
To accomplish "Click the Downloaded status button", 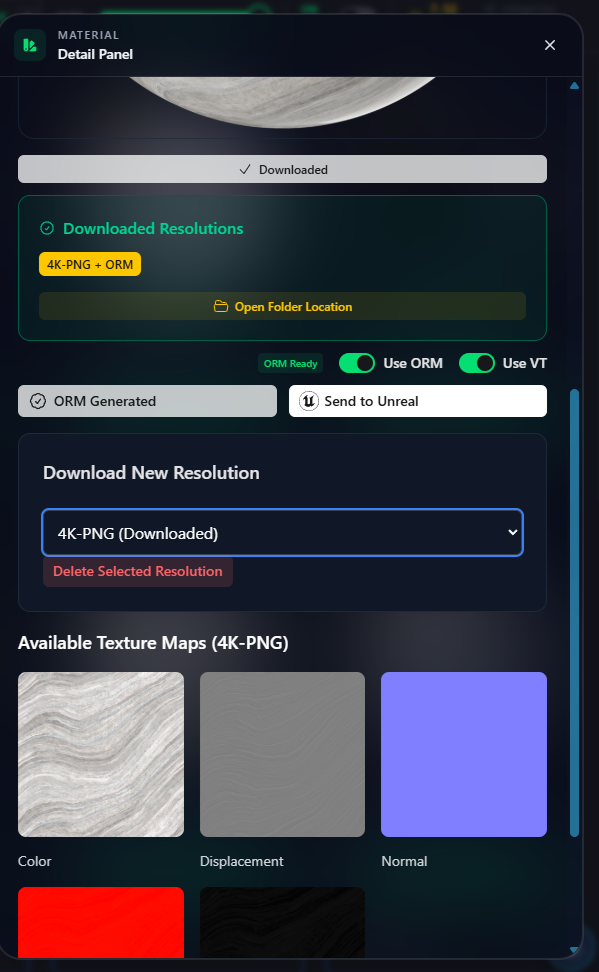I will pos(282,169).
